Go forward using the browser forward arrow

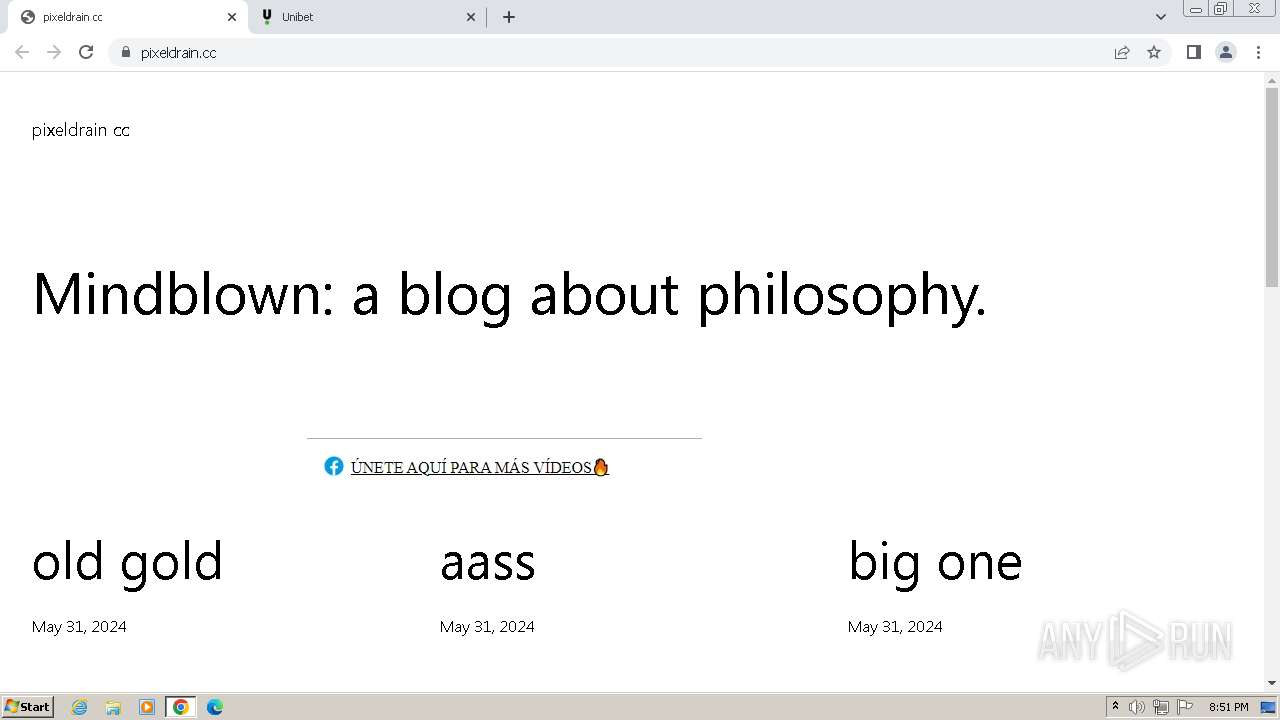click(x=54, y=52)
